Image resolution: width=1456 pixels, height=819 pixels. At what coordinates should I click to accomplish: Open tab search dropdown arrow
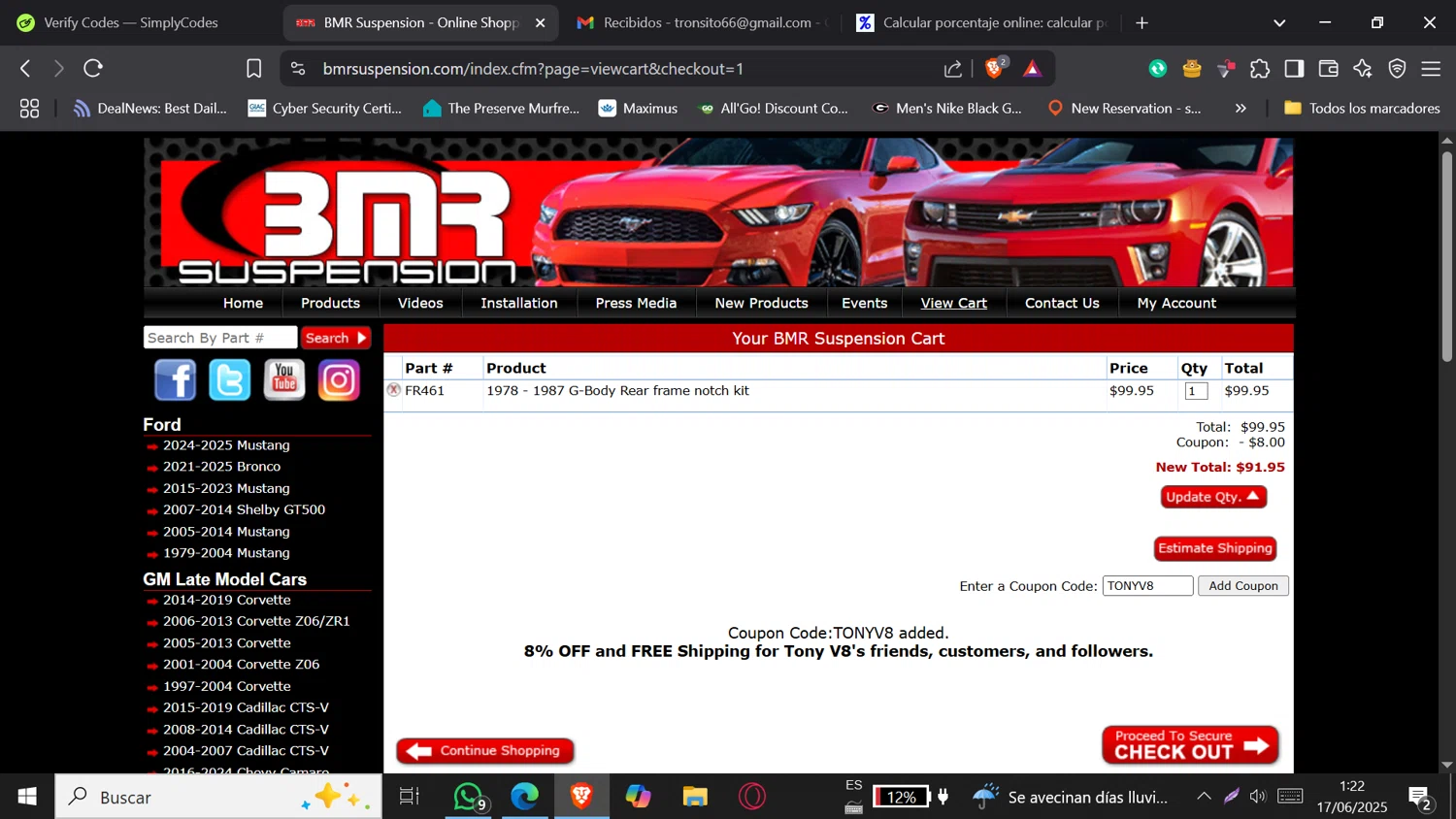[1279, 22]
